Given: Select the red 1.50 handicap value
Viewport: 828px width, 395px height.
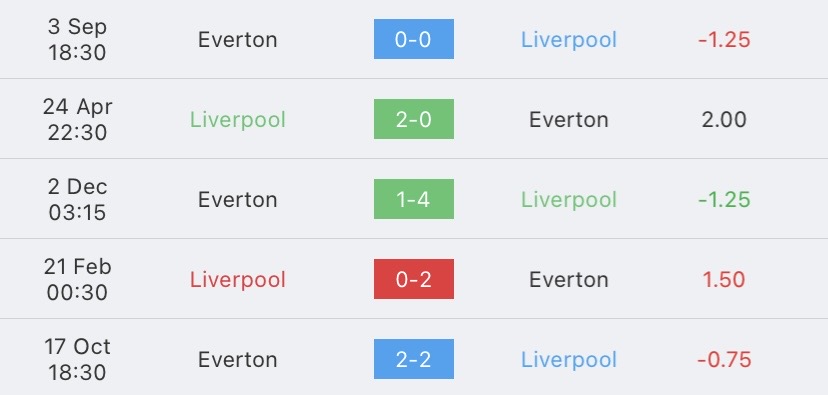Looking at the screenshot, I should [x=724, y=280].
